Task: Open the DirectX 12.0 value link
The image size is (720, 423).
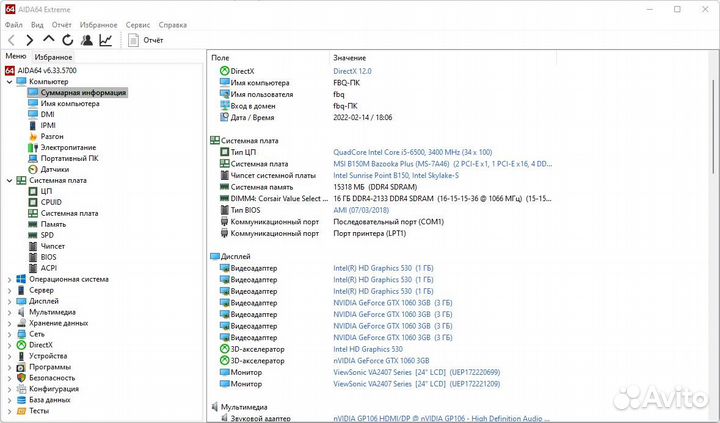Action: [x=352, y=71]
